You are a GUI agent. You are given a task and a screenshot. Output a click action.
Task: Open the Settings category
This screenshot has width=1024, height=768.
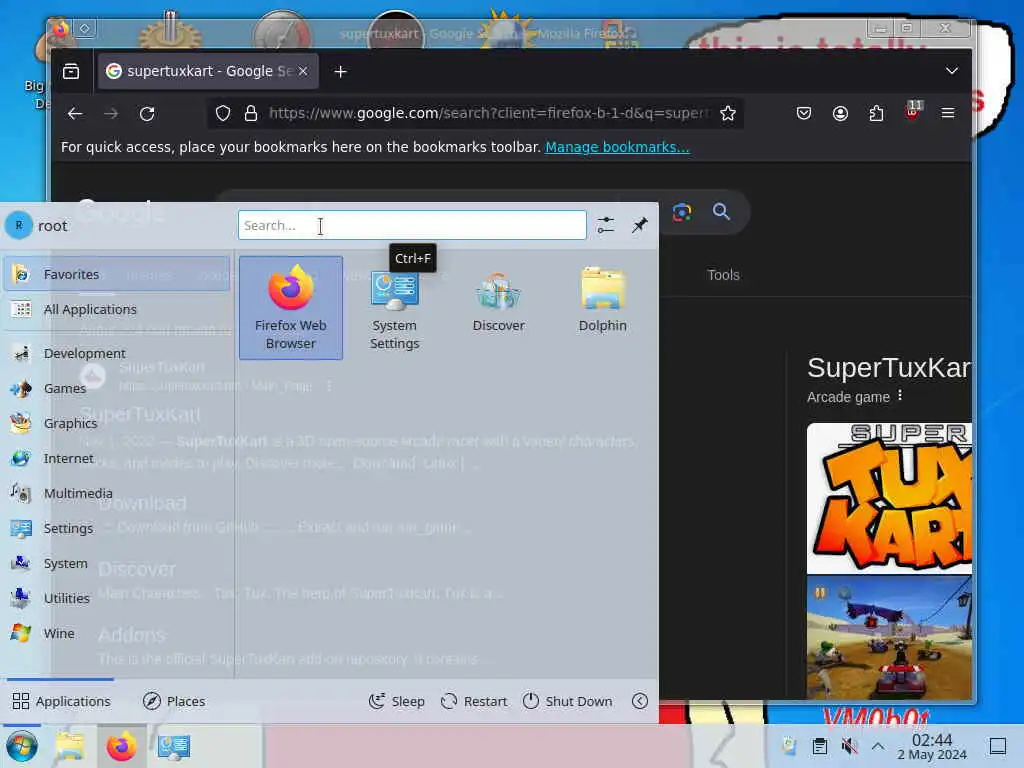click(x=117, y=528)
